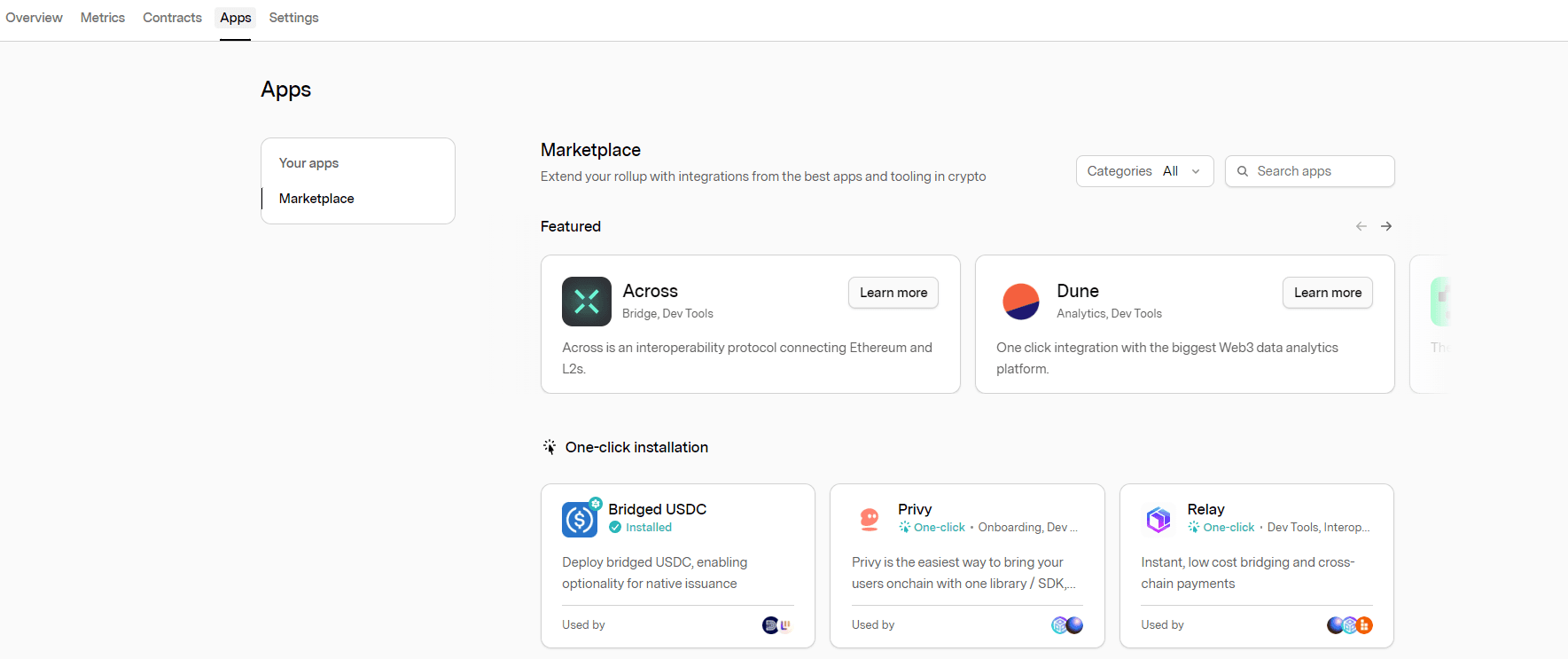Switch to the Metrics tab
Viewport: 1568px width, 659px height.
(x=102, y=17)
